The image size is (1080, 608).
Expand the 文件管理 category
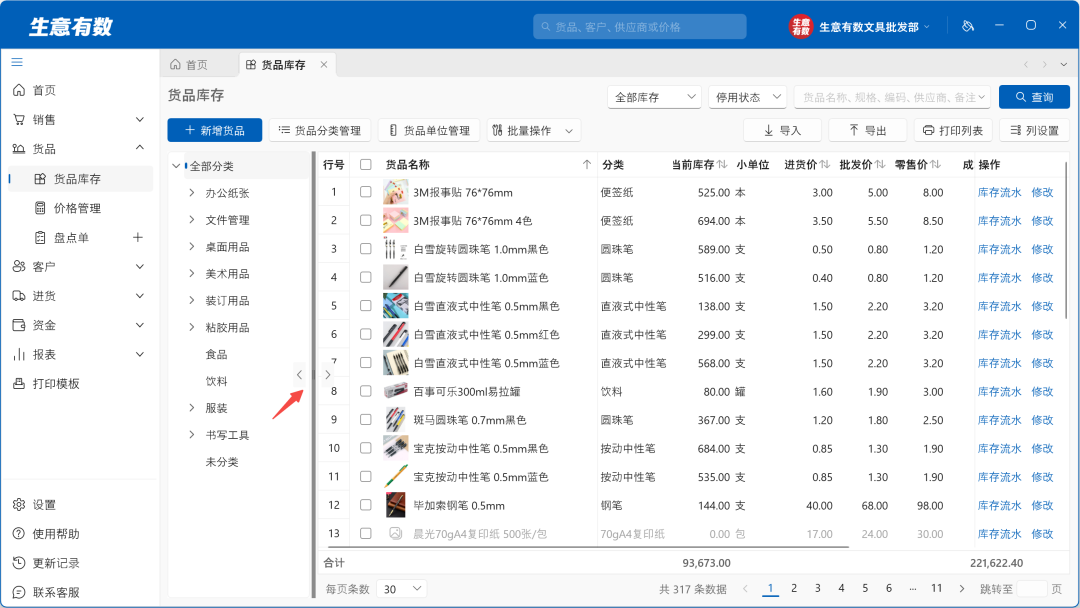pos(191,220)
